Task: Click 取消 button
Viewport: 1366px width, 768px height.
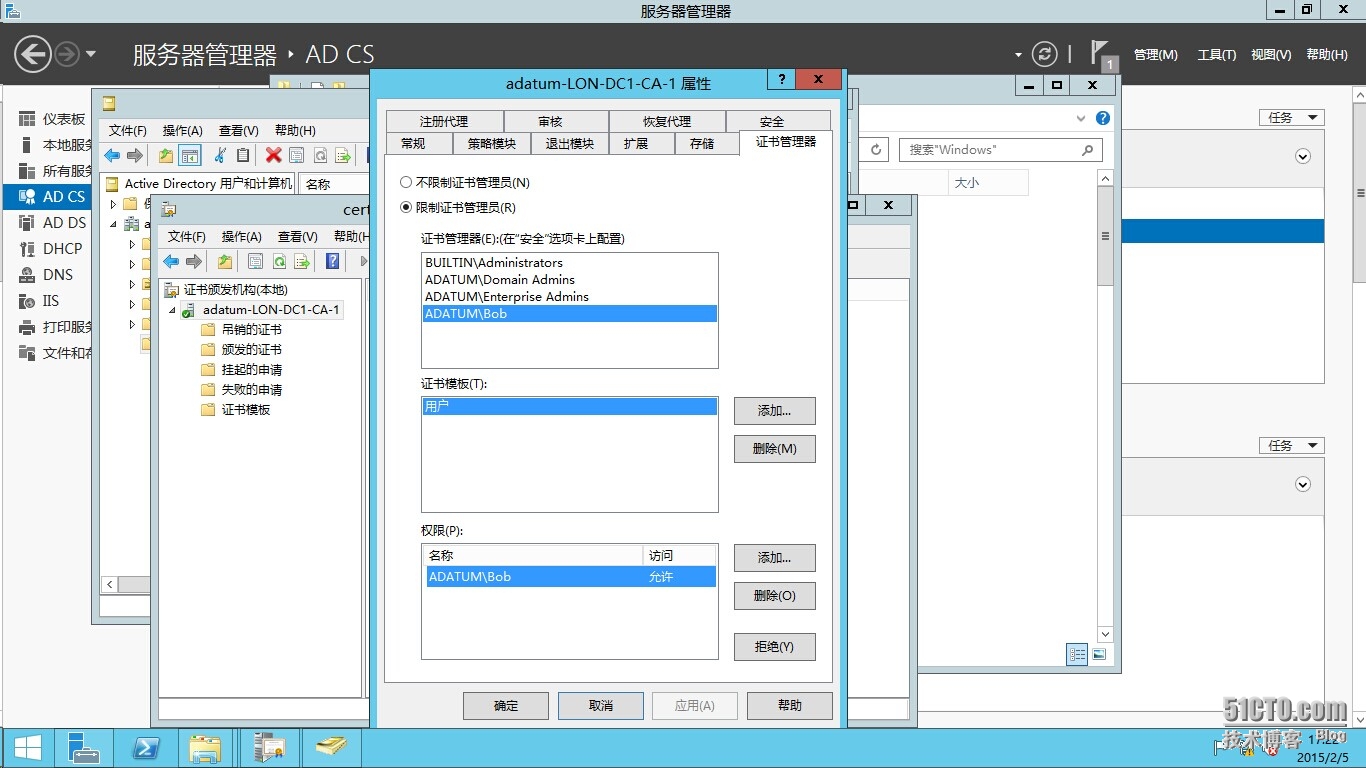Action: [601, 706]
